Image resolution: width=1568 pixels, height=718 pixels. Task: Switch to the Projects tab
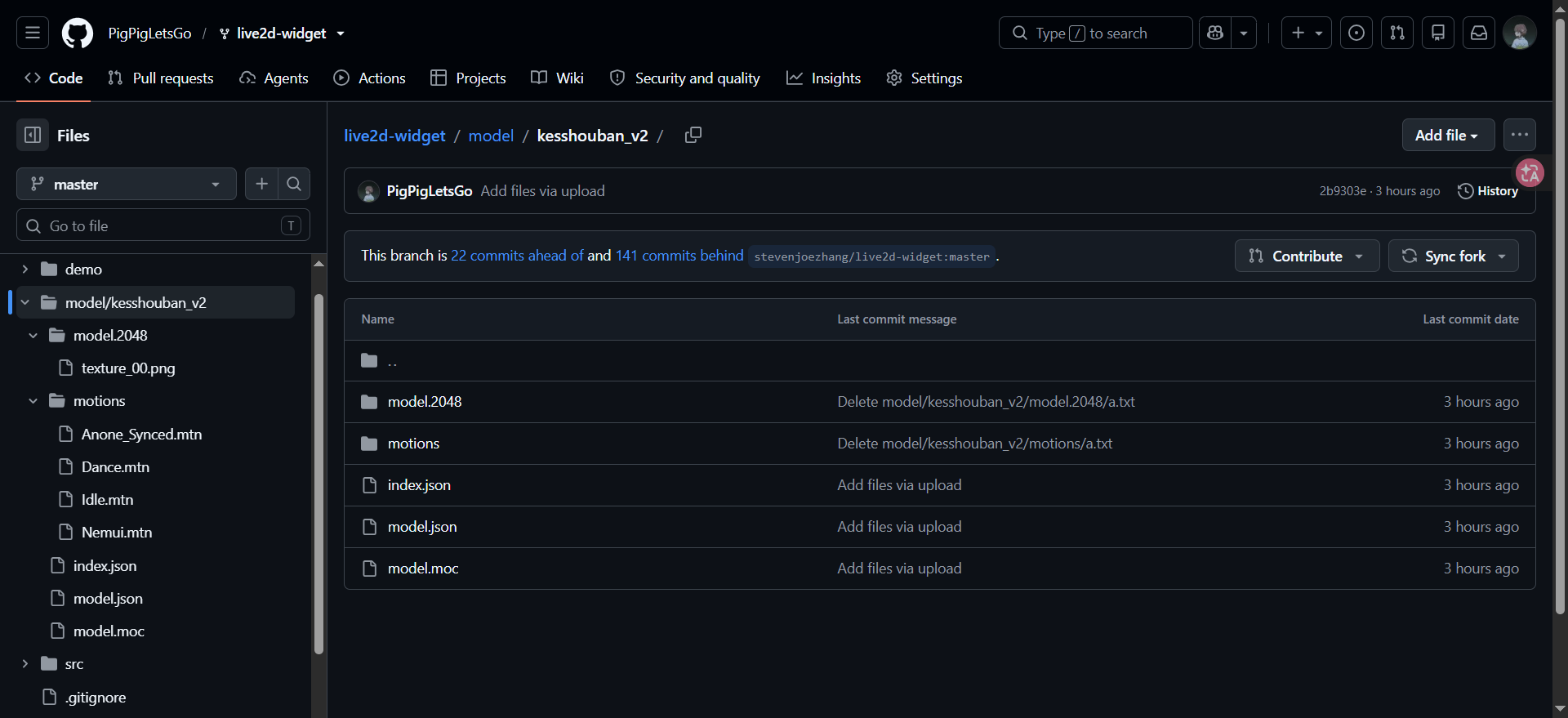pos(469,78)
